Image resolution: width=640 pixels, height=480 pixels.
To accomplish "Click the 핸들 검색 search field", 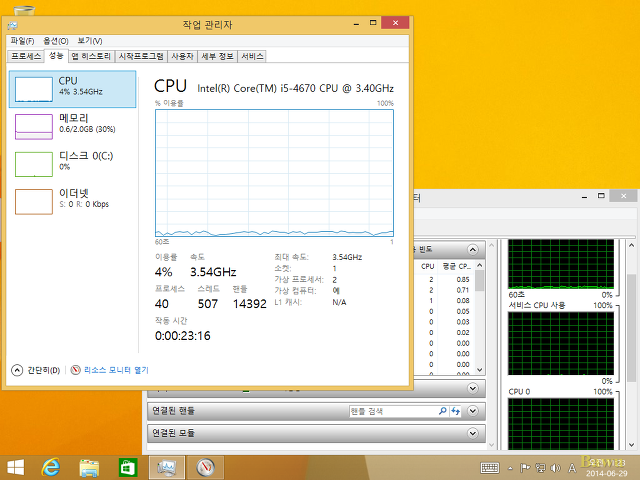I will tap(393, 411).
